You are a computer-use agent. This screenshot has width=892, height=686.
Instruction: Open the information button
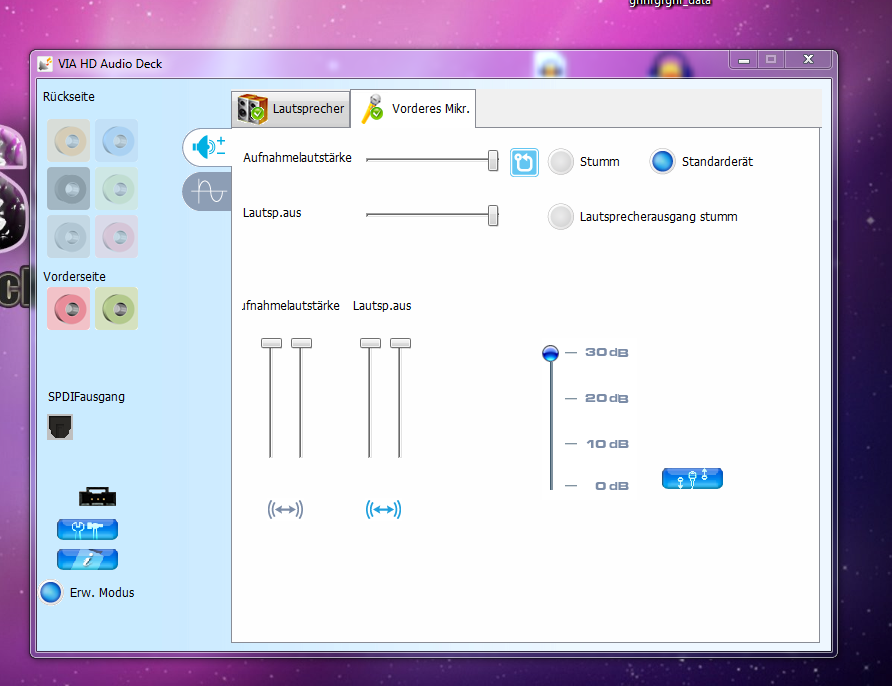point(88,559)
